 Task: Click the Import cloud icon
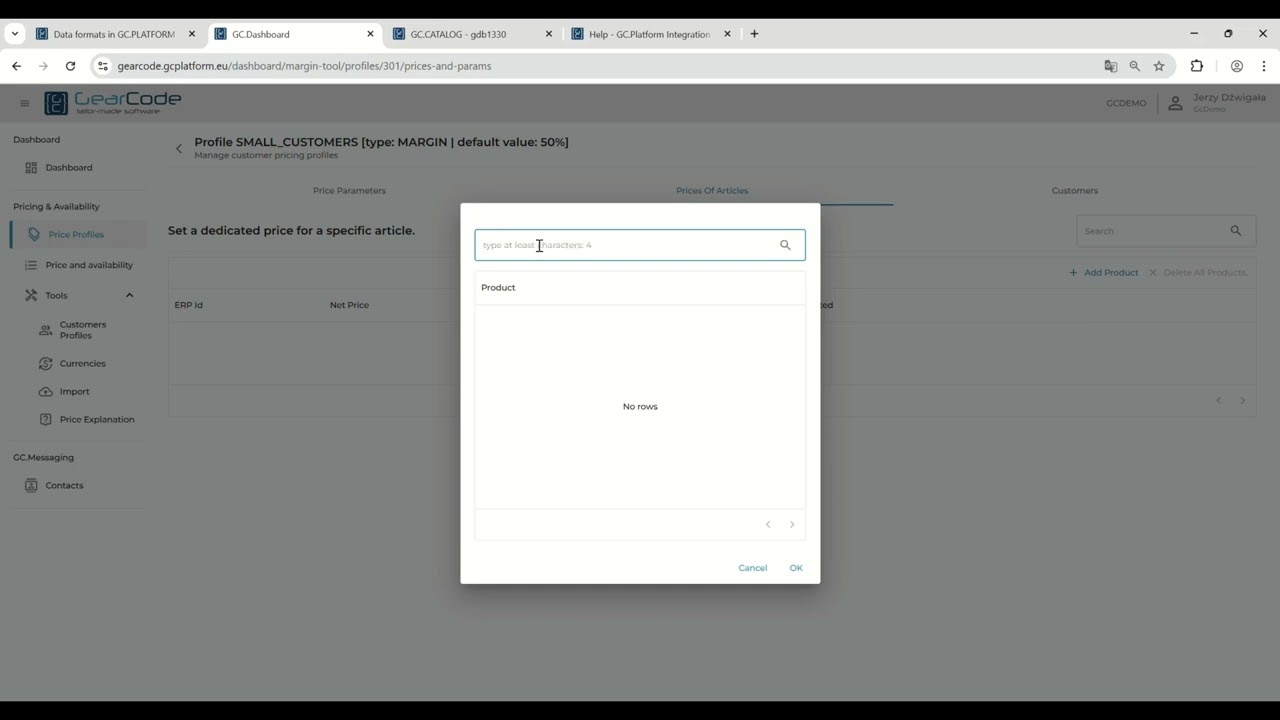(45, 391)
